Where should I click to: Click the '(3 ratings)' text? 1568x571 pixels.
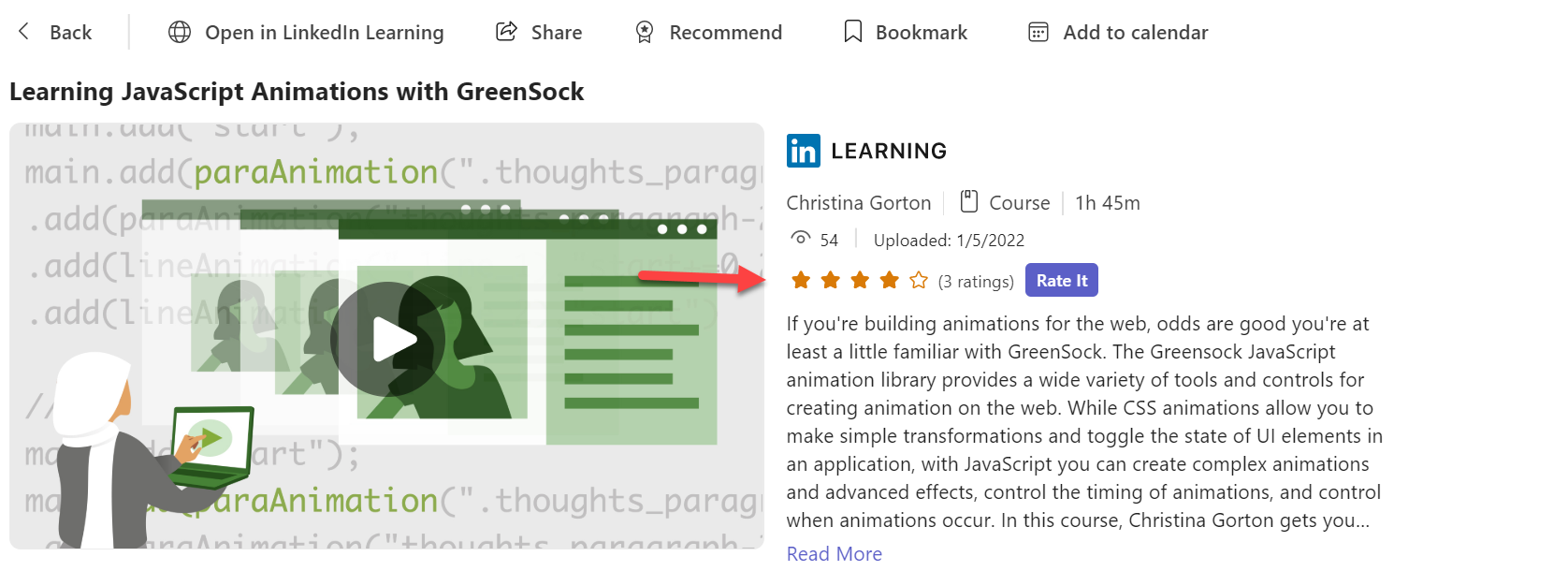[976, 281]
